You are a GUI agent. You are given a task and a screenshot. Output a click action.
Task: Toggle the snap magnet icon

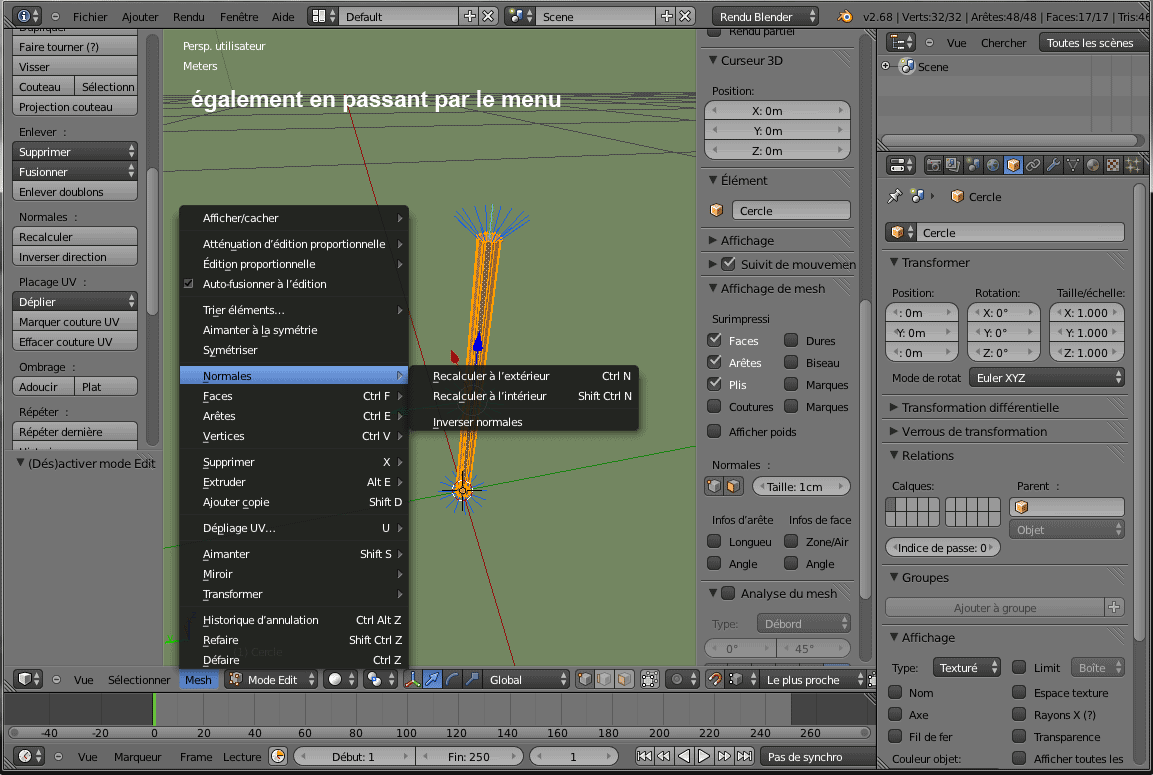(x=714, y=679)
